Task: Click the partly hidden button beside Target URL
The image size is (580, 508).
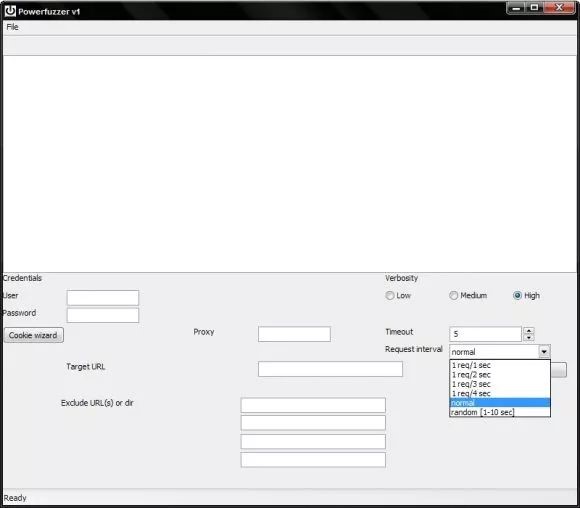Action: (559, 370)
